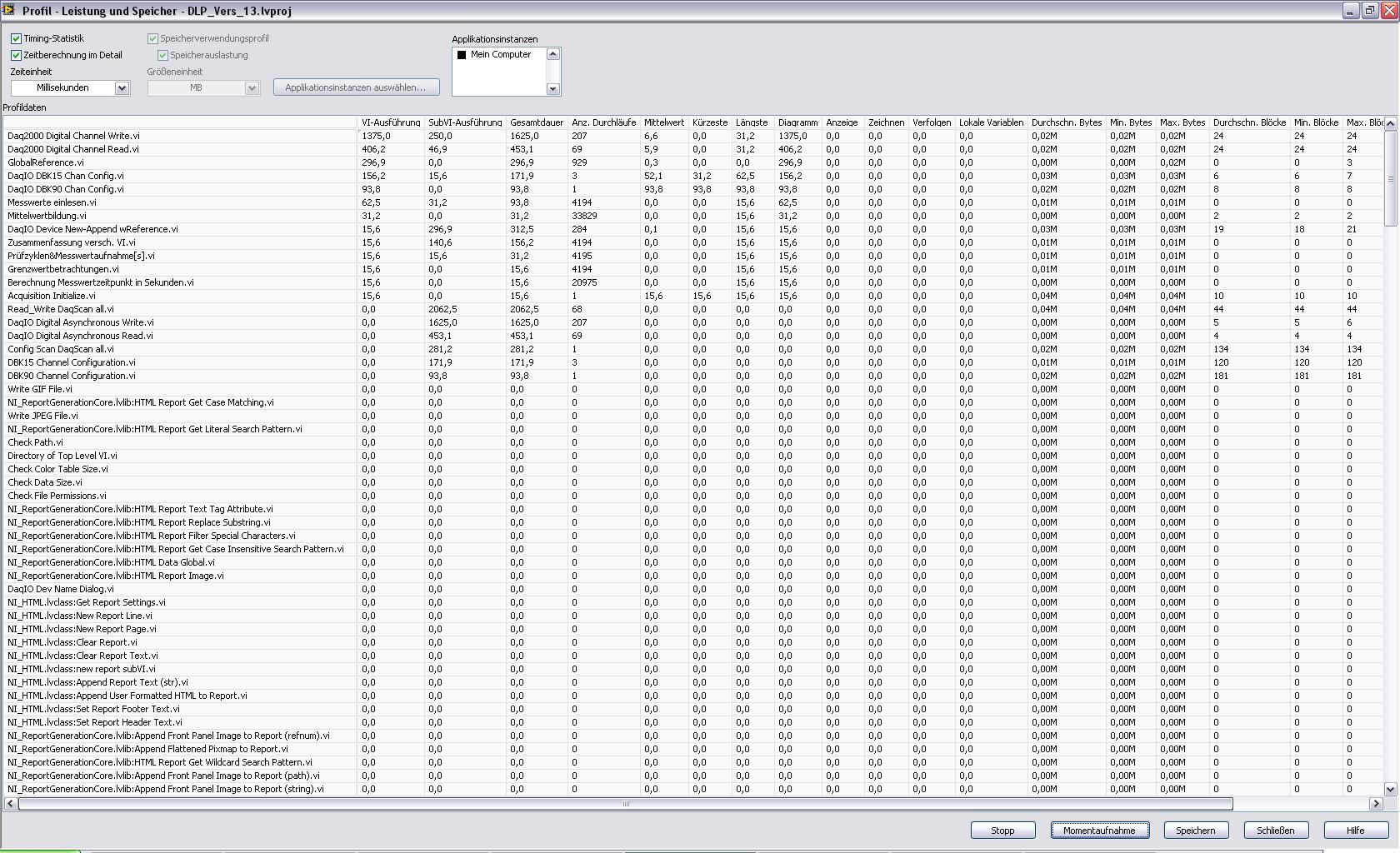Click the vertical scrollbar thumb of the profile table
1400x853 pixels.
click(1390, 177)
